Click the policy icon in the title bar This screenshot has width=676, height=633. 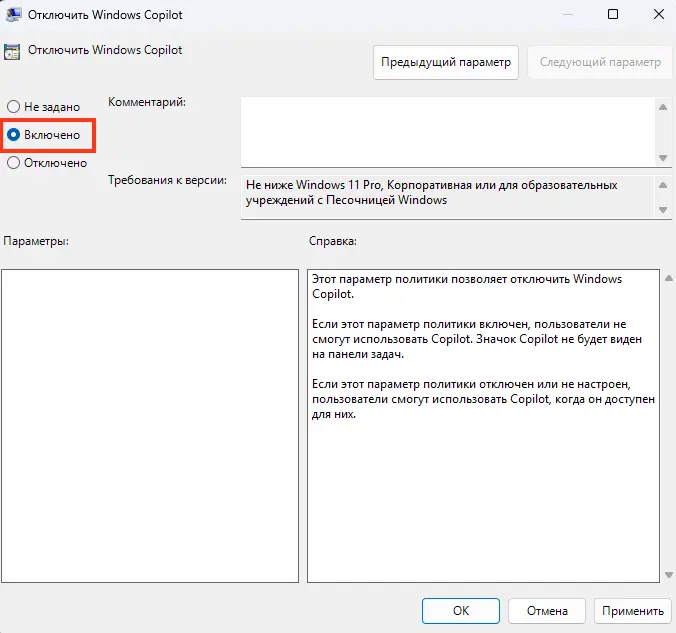coord(15,15)
